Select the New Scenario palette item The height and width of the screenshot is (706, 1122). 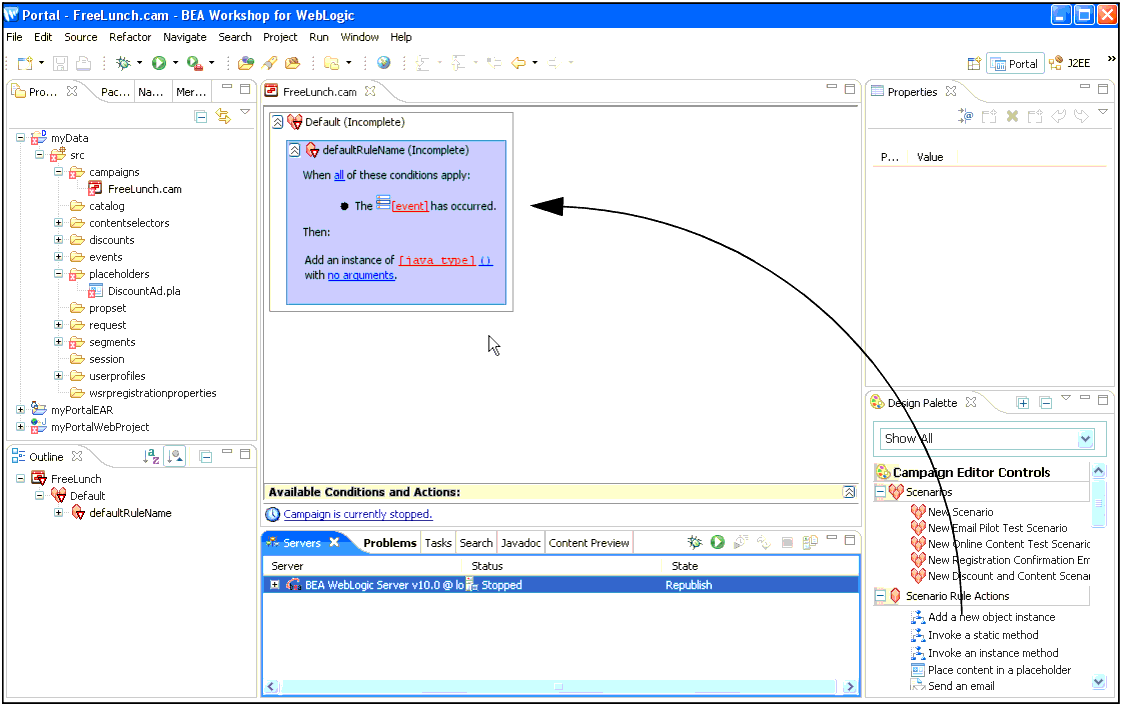[960, 512]
